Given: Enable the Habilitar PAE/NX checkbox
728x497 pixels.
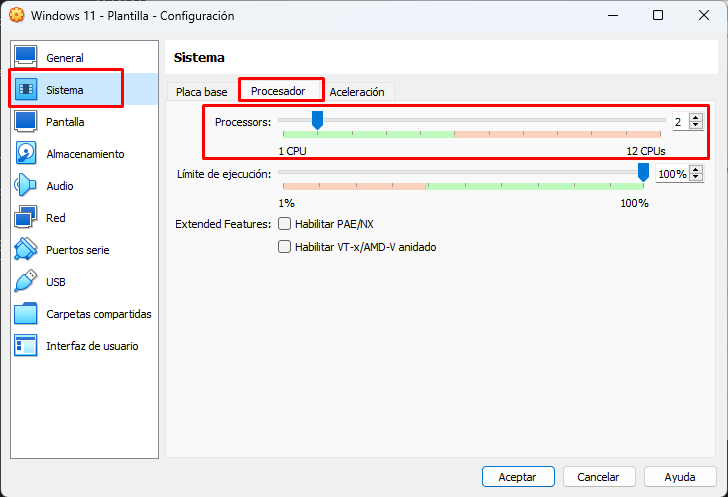Looking at the screenshot, I should [285, 224].
